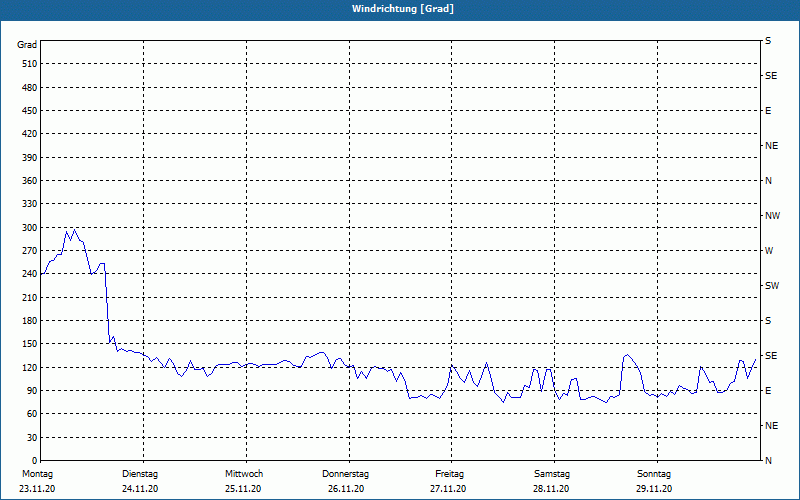
Task: Click the 390 degree axis value
Action: (30, 157)
